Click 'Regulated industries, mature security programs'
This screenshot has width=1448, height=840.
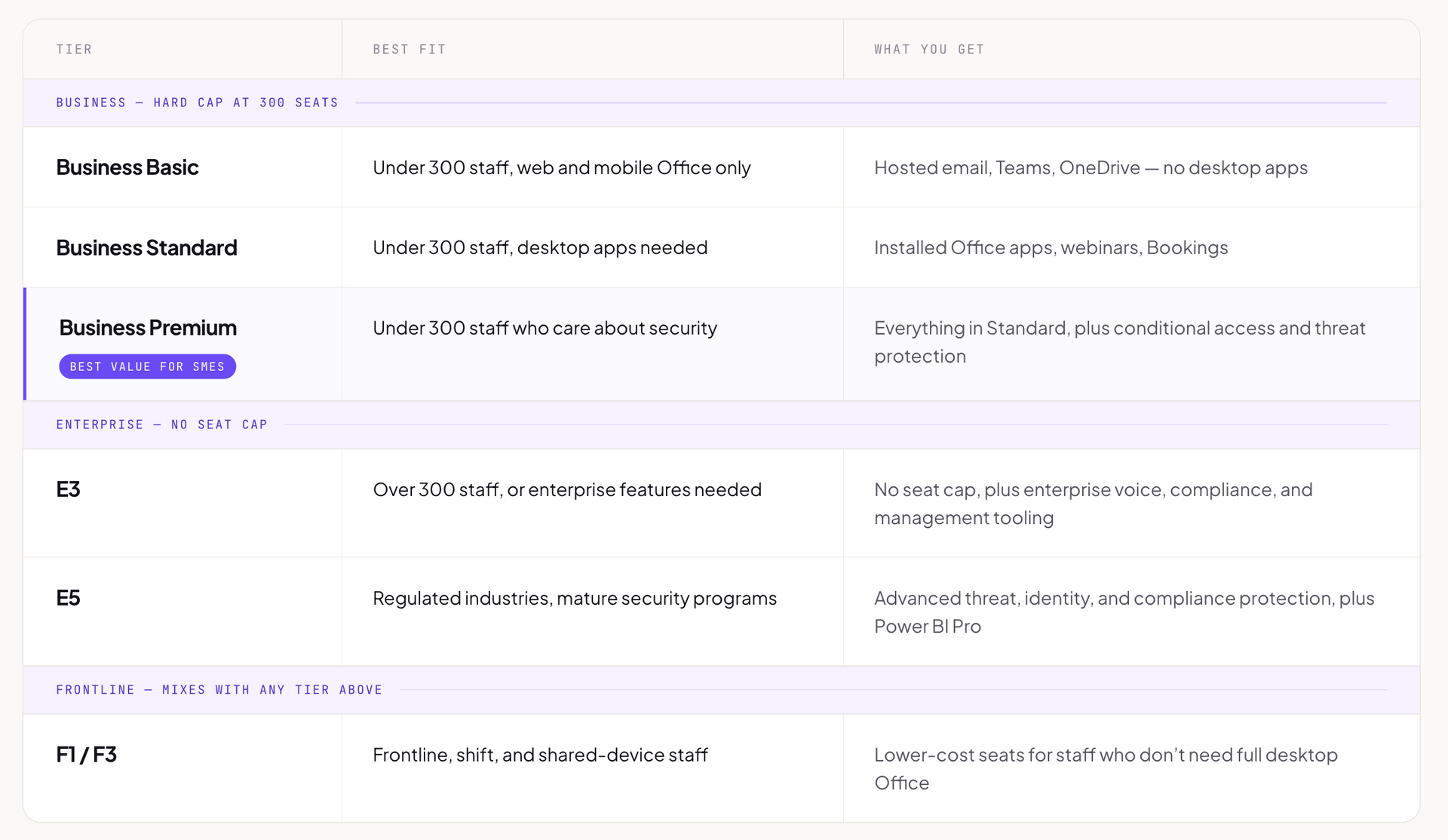click(x=575, y=598)
